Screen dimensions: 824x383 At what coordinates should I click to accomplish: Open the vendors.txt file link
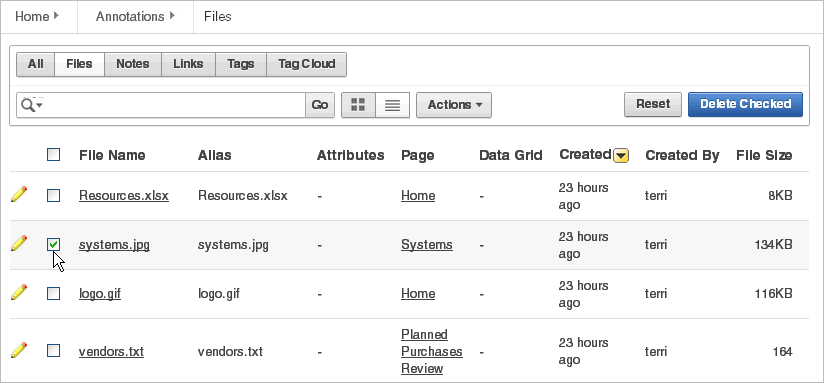click(111, 351)
